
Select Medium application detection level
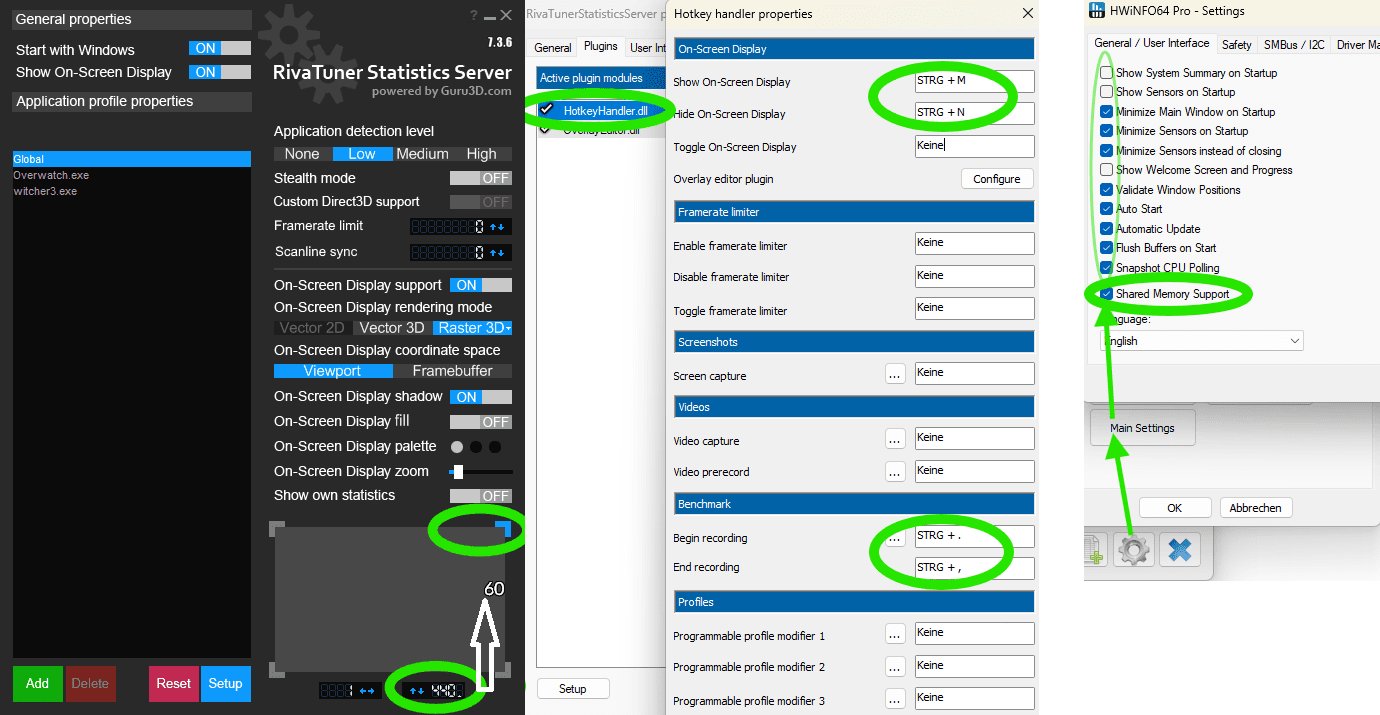click(422, 154)
